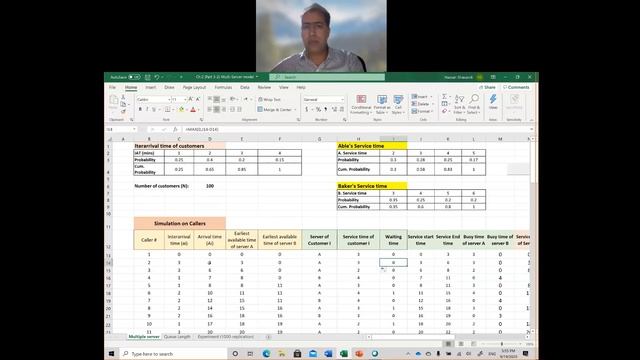Switch to the Page Layout tab
640x360 pixels.
194,87
